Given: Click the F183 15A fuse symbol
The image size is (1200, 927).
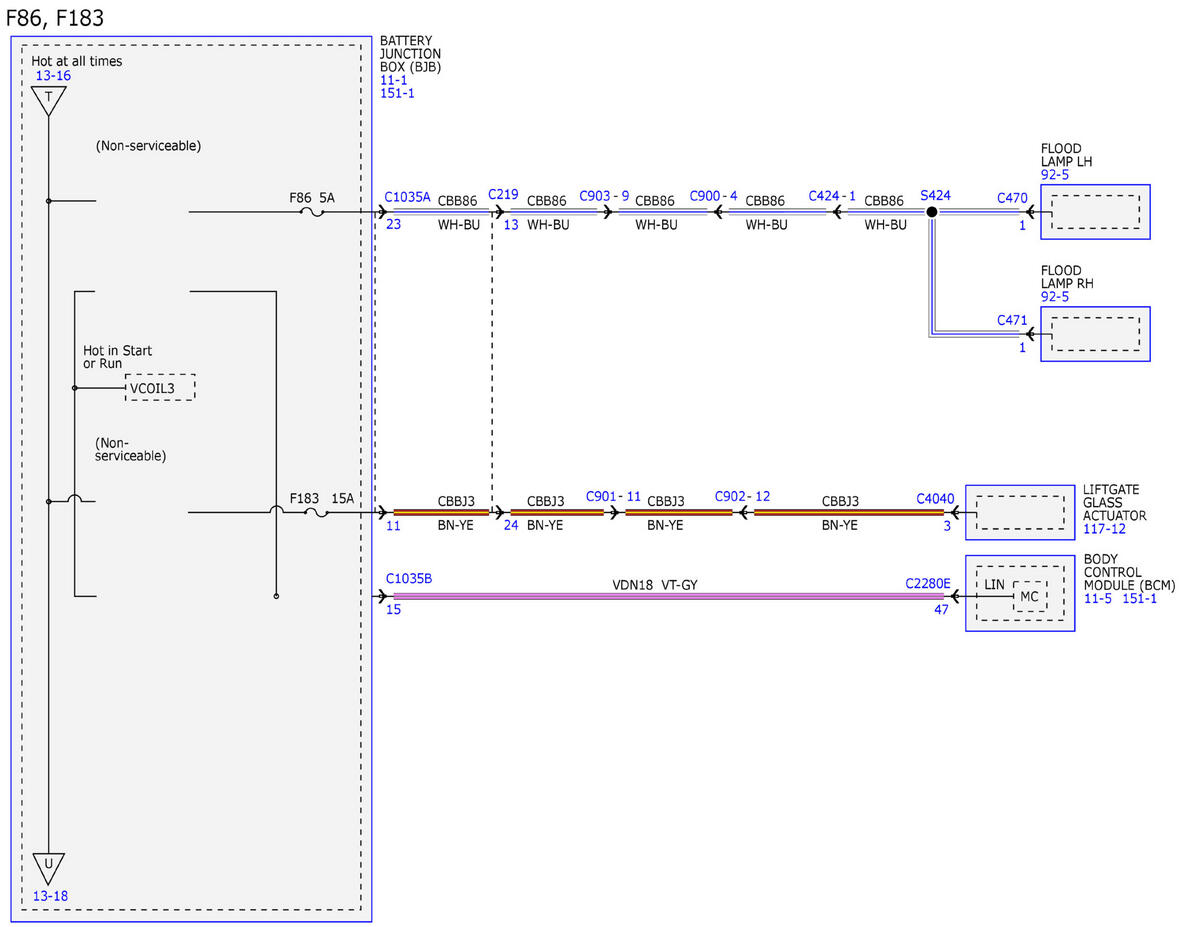Looking at the screenshot, I should pos(317,513).
